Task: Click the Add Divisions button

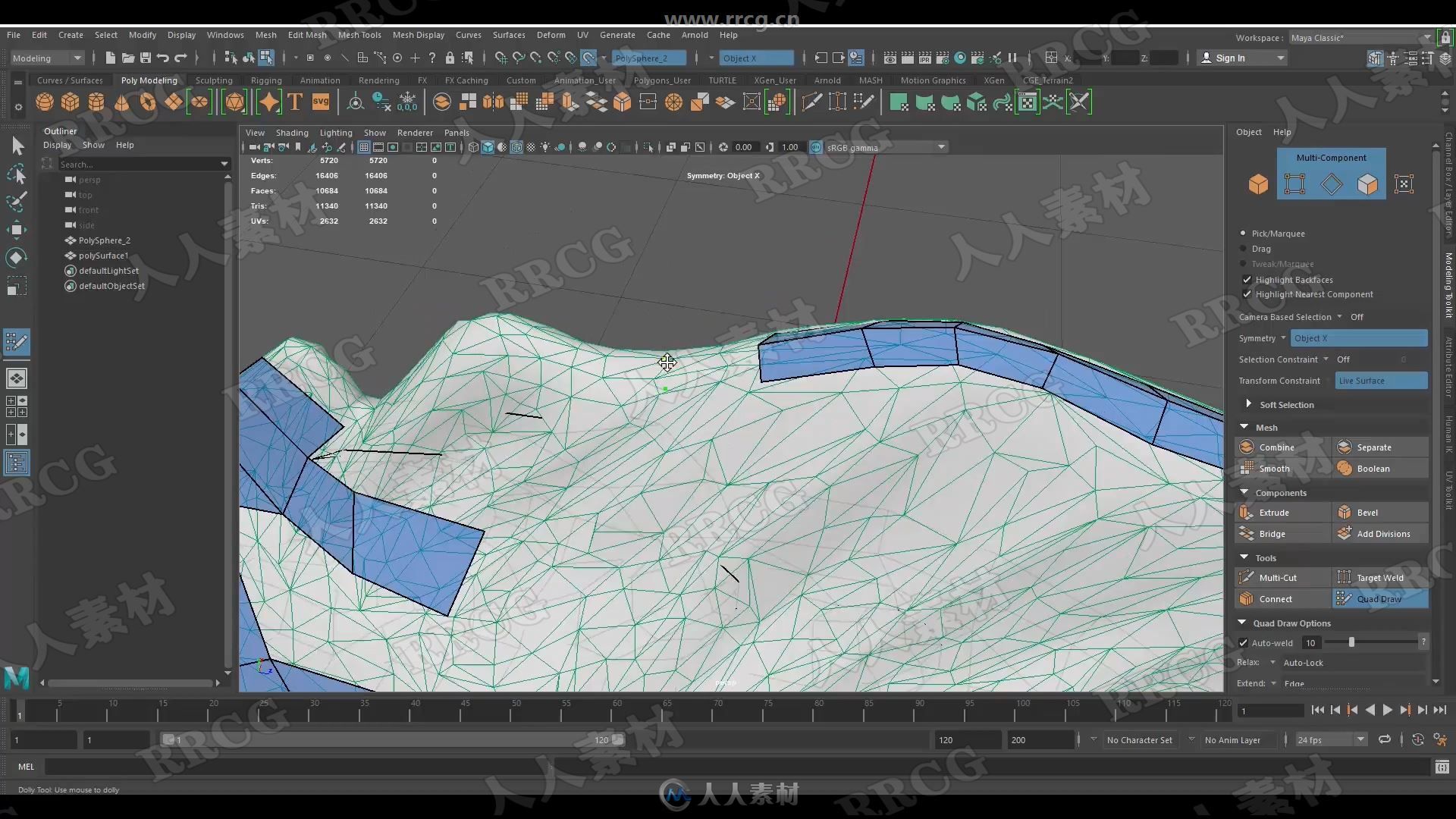Action: [1382, 533]
